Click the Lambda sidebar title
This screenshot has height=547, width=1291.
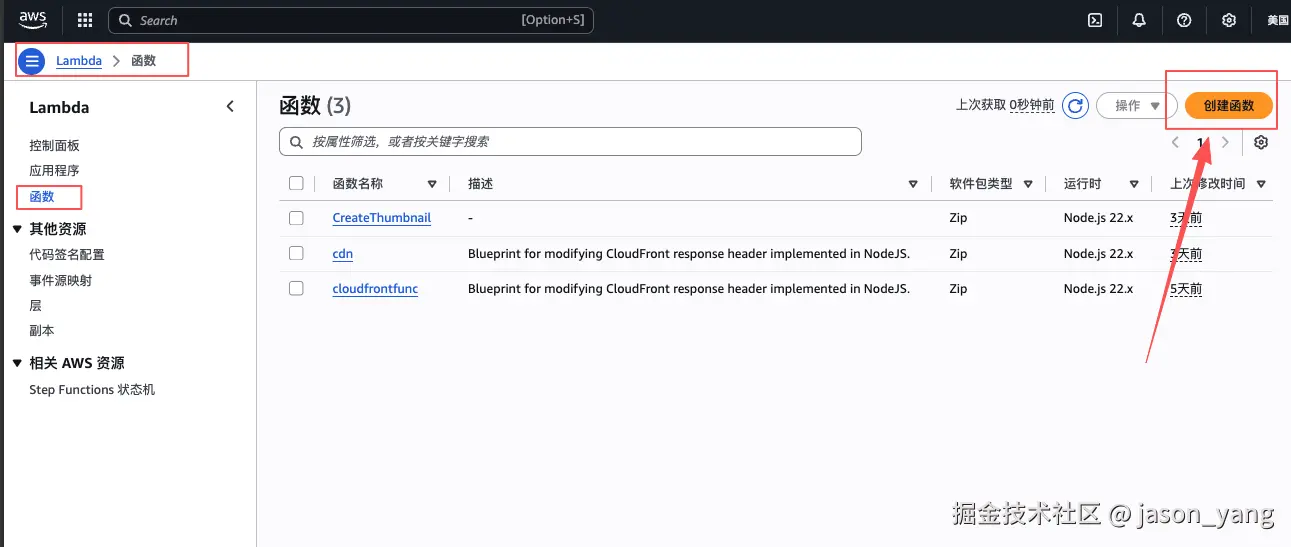click(x=59, y=107)
